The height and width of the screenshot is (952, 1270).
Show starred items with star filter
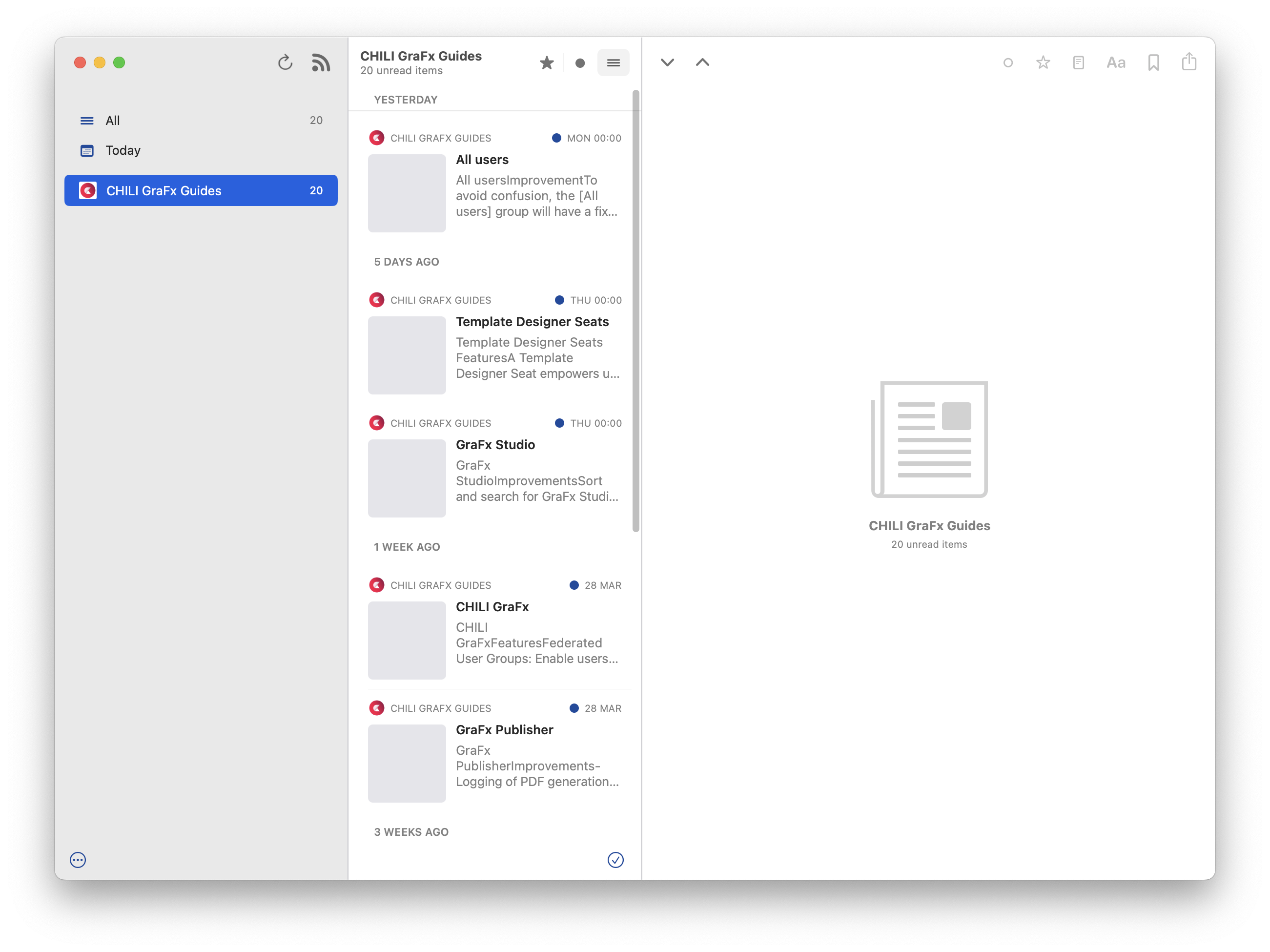click(547, 62)
